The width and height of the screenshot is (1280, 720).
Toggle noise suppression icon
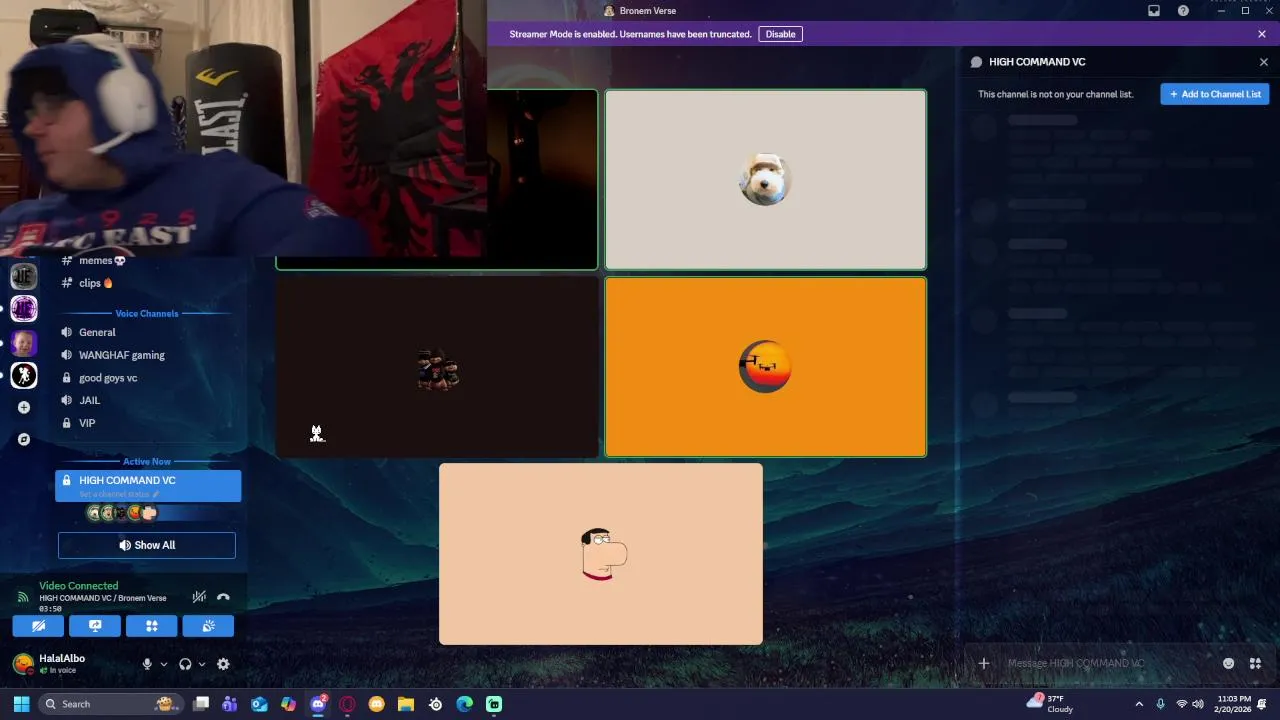pyautogui.click(x=199, y=597)
